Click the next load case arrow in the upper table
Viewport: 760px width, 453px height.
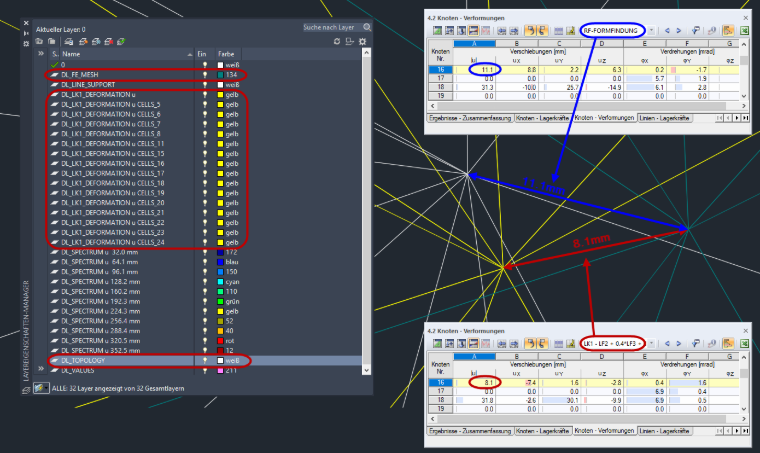coord(679,31)
